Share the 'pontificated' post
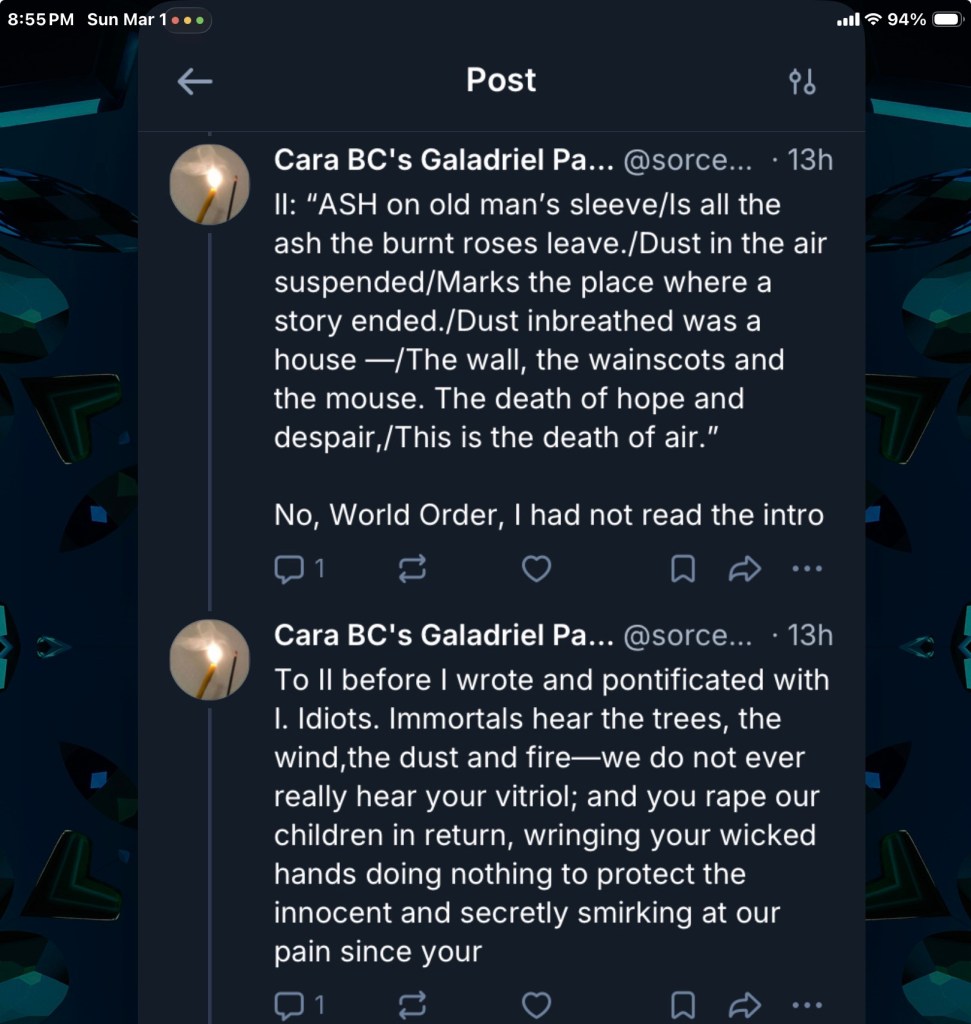The image size is (971, 1024). tap(745, 1004)
